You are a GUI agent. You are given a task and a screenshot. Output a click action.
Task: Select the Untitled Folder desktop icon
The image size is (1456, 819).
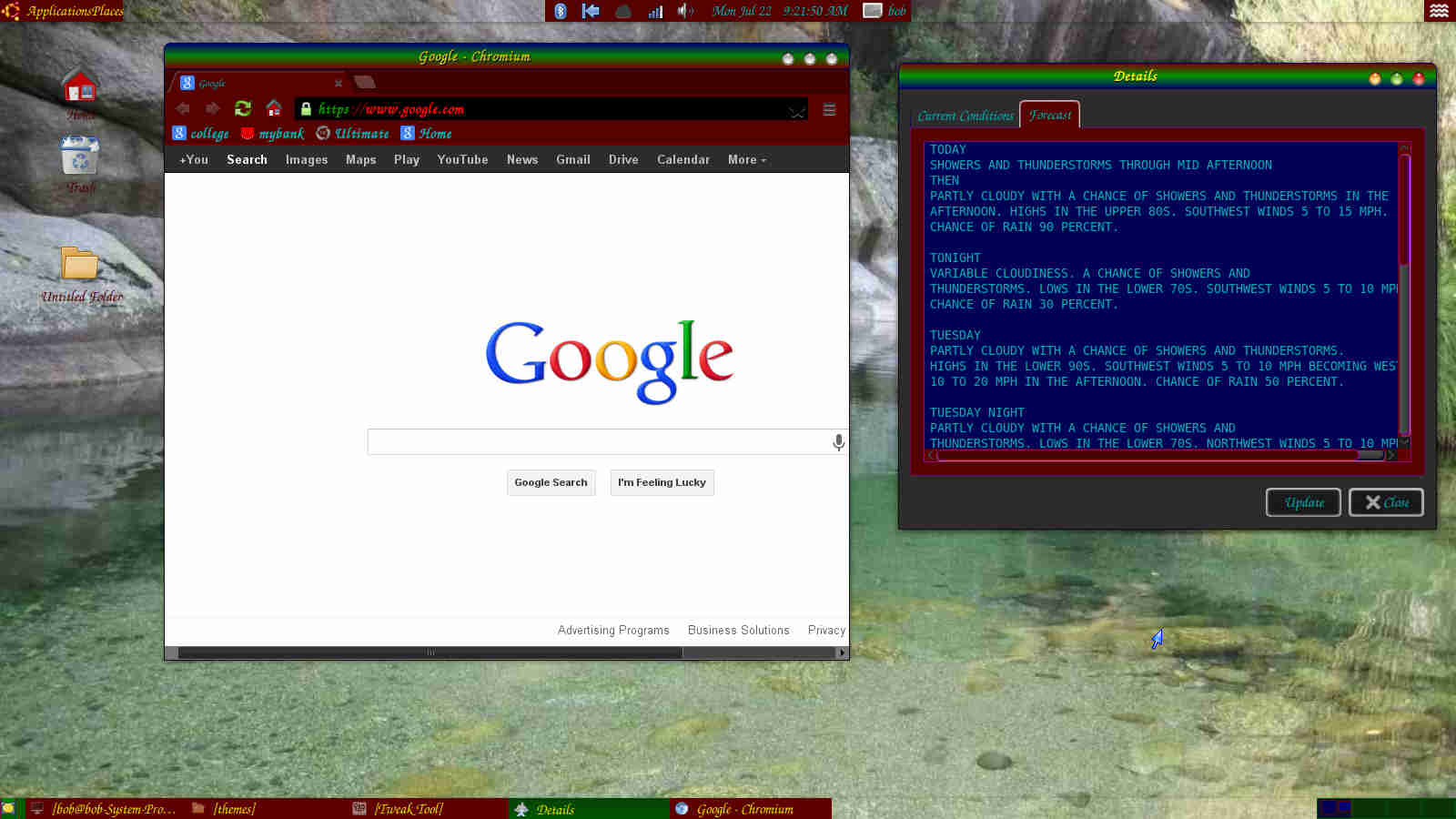[x=81, y=275]
